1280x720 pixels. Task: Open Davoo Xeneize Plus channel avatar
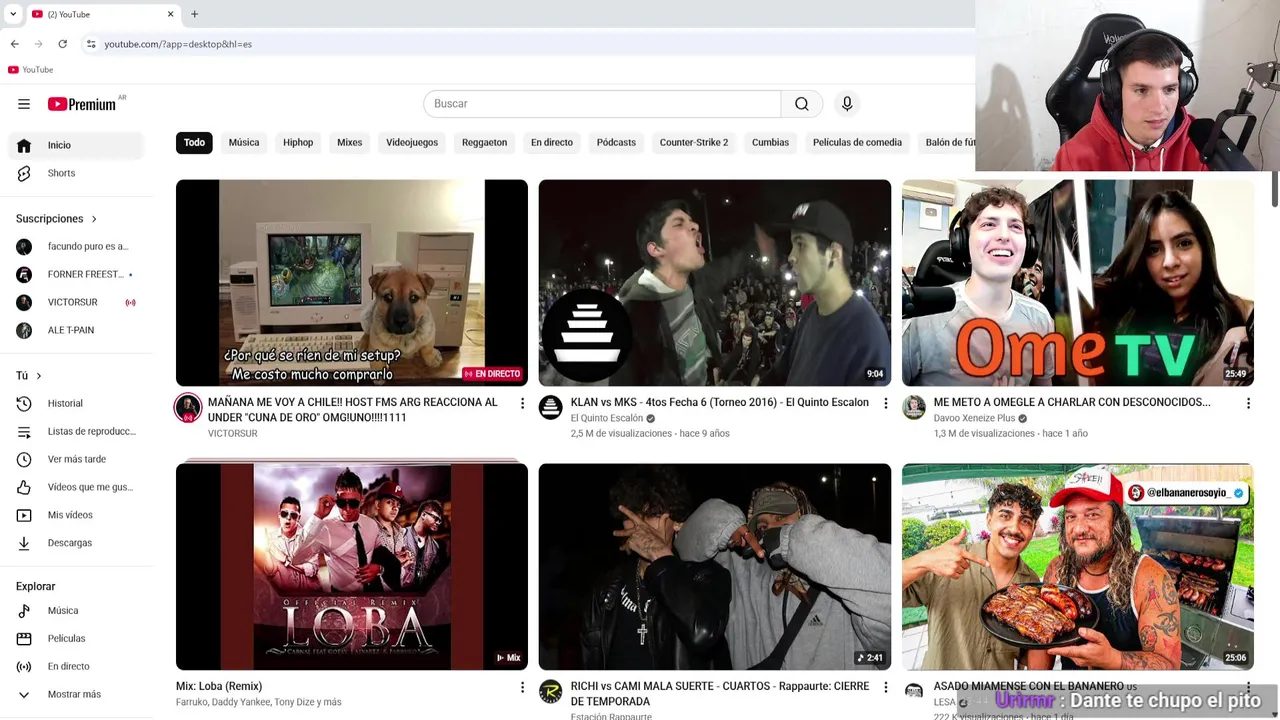point(914,407)
